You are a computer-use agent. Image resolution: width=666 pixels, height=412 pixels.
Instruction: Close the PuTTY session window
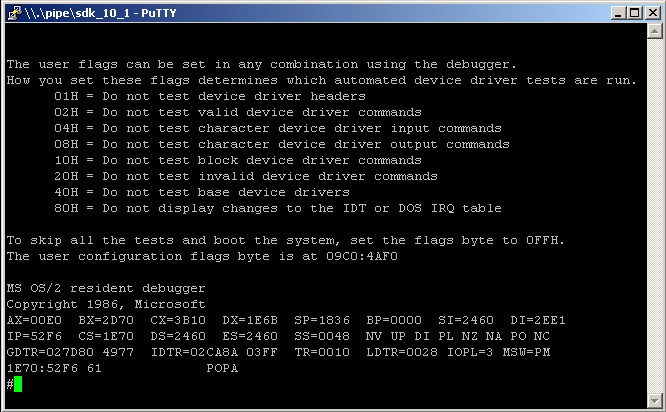[652, 13]
